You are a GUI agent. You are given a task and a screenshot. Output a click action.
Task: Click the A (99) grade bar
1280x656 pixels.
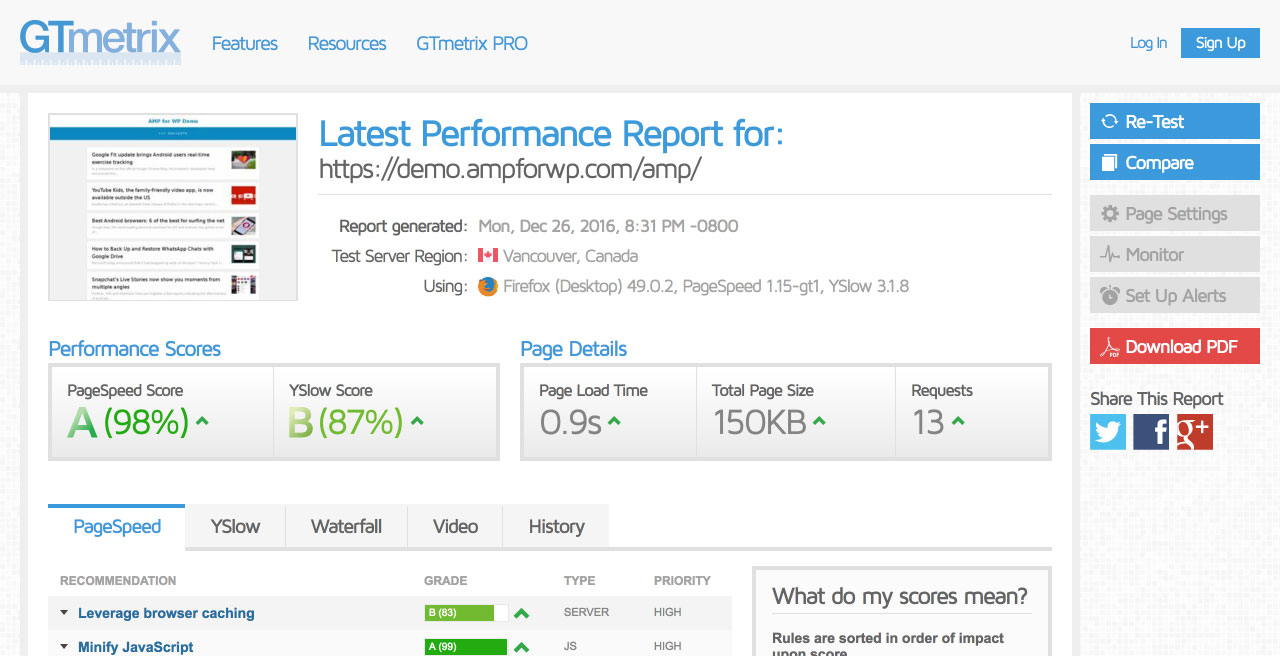466,647
